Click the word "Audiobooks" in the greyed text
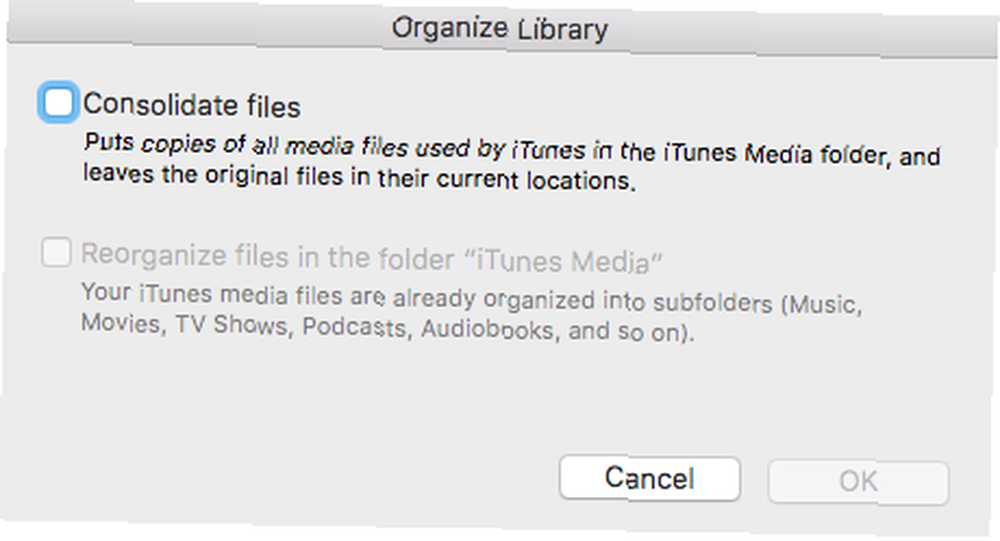The width and height of the screenshot is (1000, 541). point(488,329)
